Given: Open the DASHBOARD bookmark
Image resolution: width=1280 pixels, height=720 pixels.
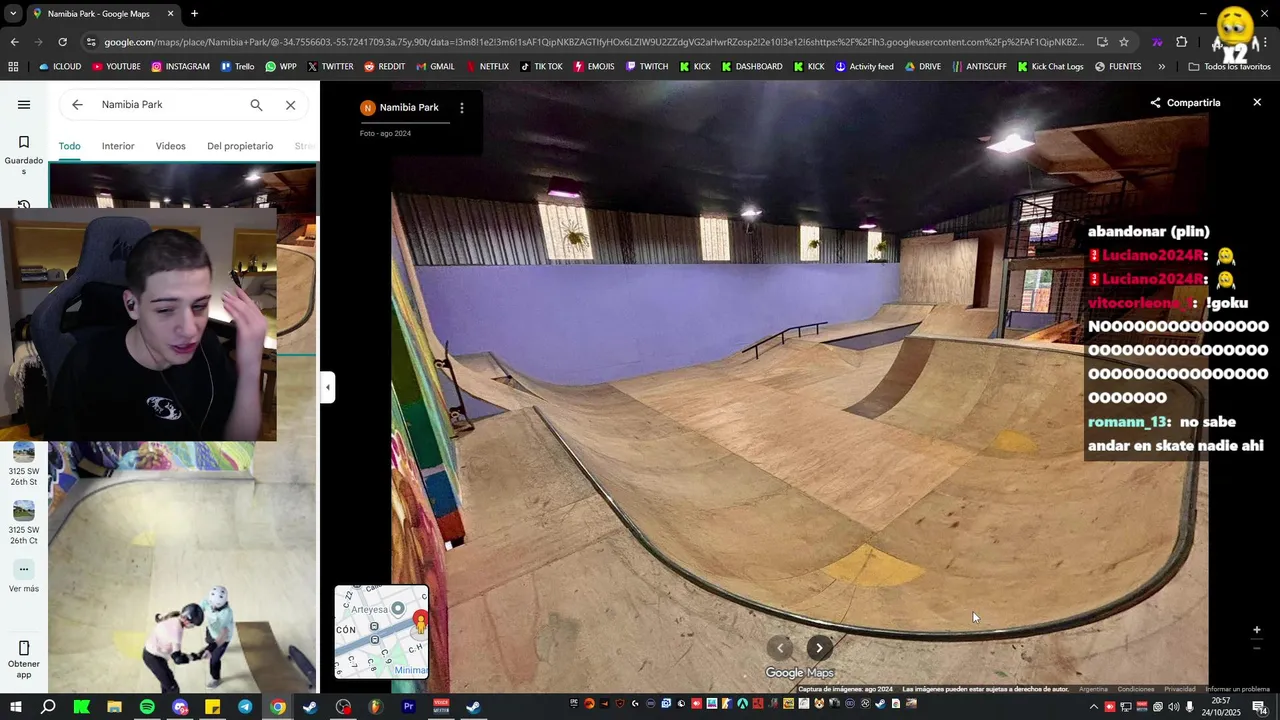Looking at the screenshot, I should point(751,67).
